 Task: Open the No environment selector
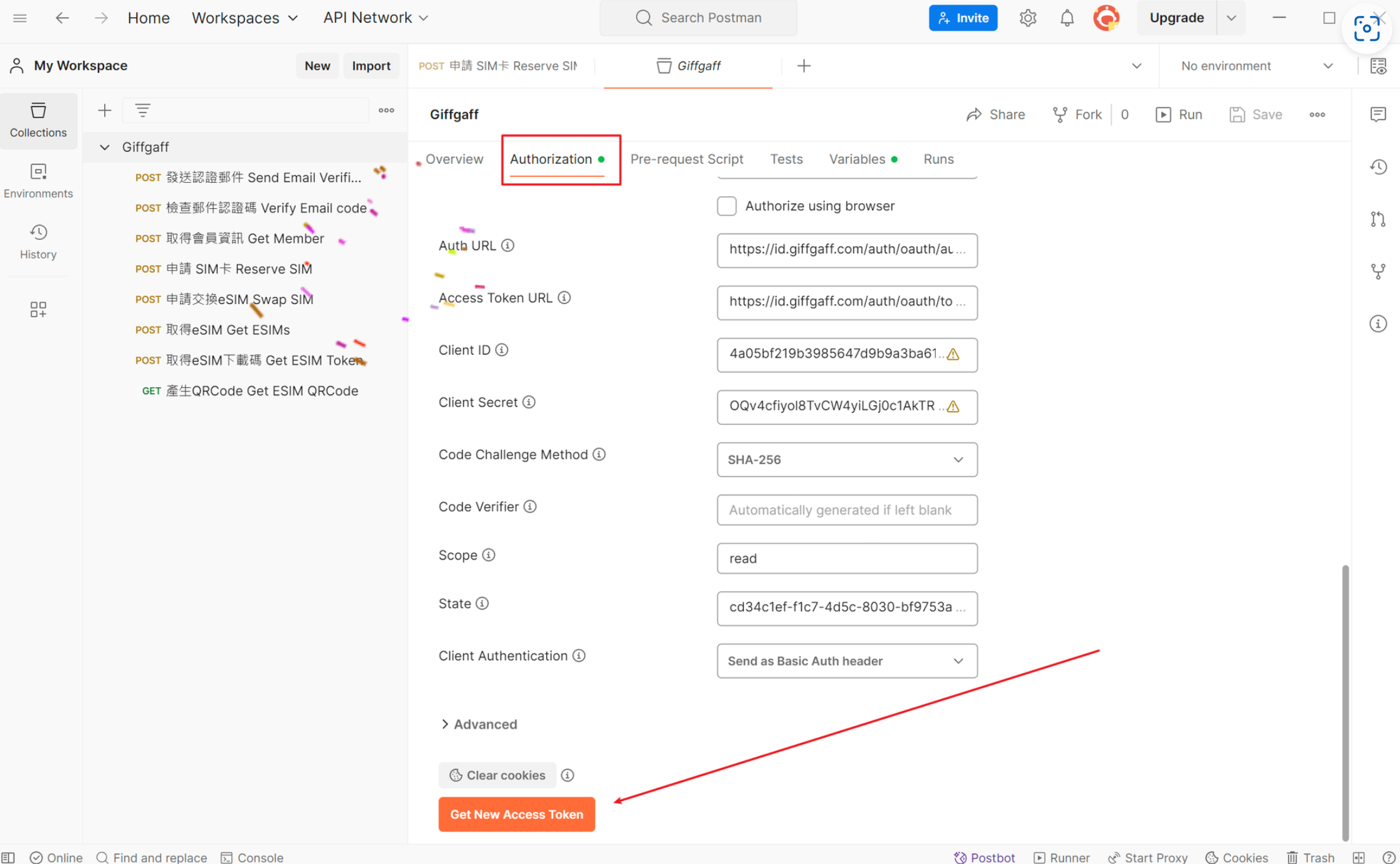[1257, 65]
